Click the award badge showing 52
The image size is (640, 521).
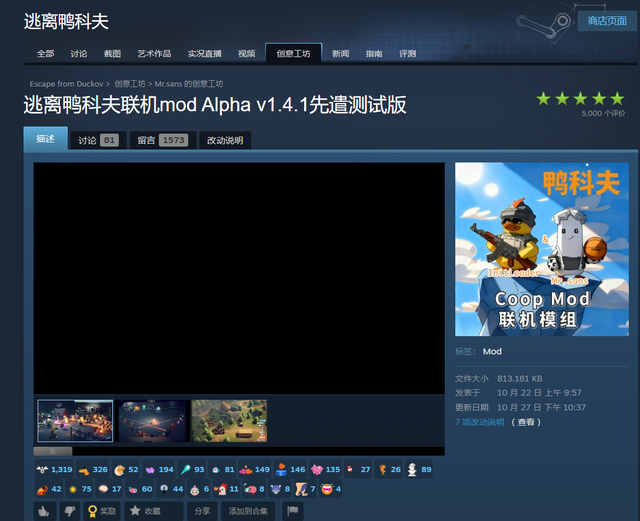pyautogui.click(x=126, y=470)
